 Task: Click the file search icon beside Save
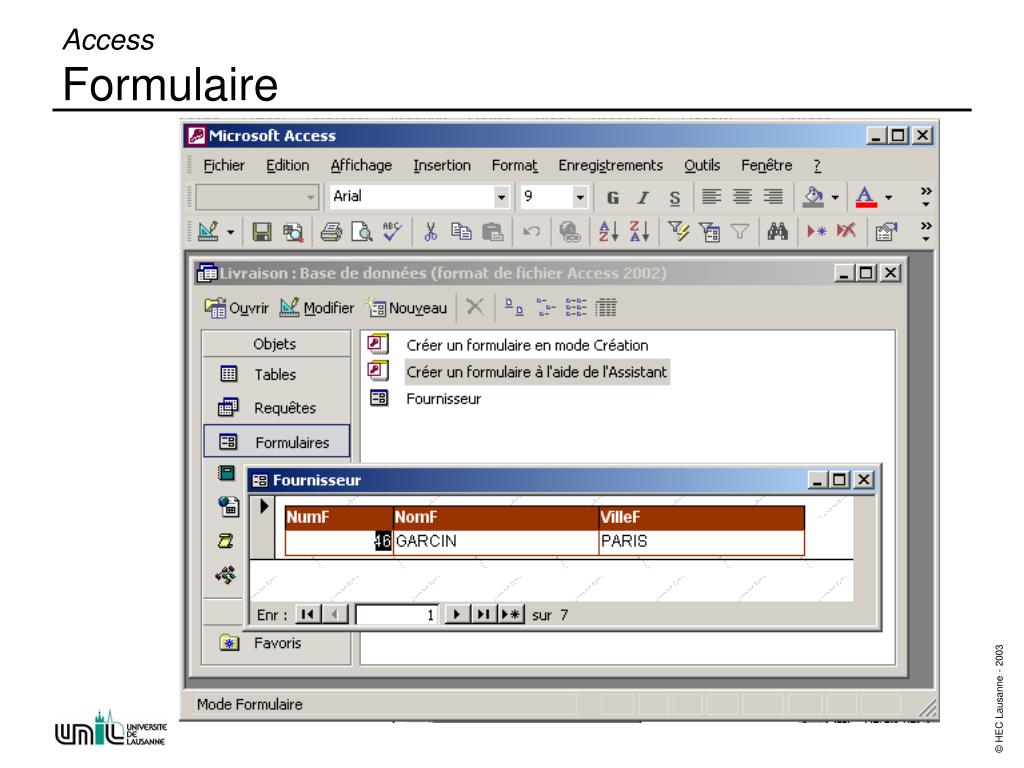click(x=293, y=232)
